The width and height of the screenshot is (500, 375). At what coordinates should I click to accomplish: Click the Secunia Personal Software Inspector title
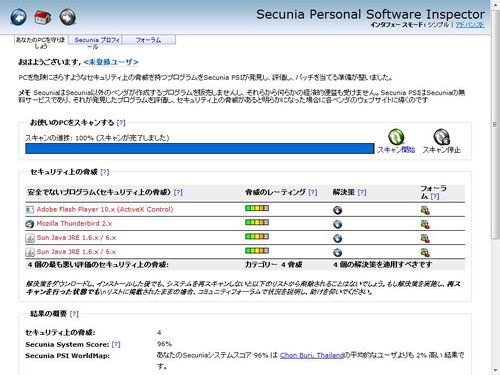tap(370, 14)
